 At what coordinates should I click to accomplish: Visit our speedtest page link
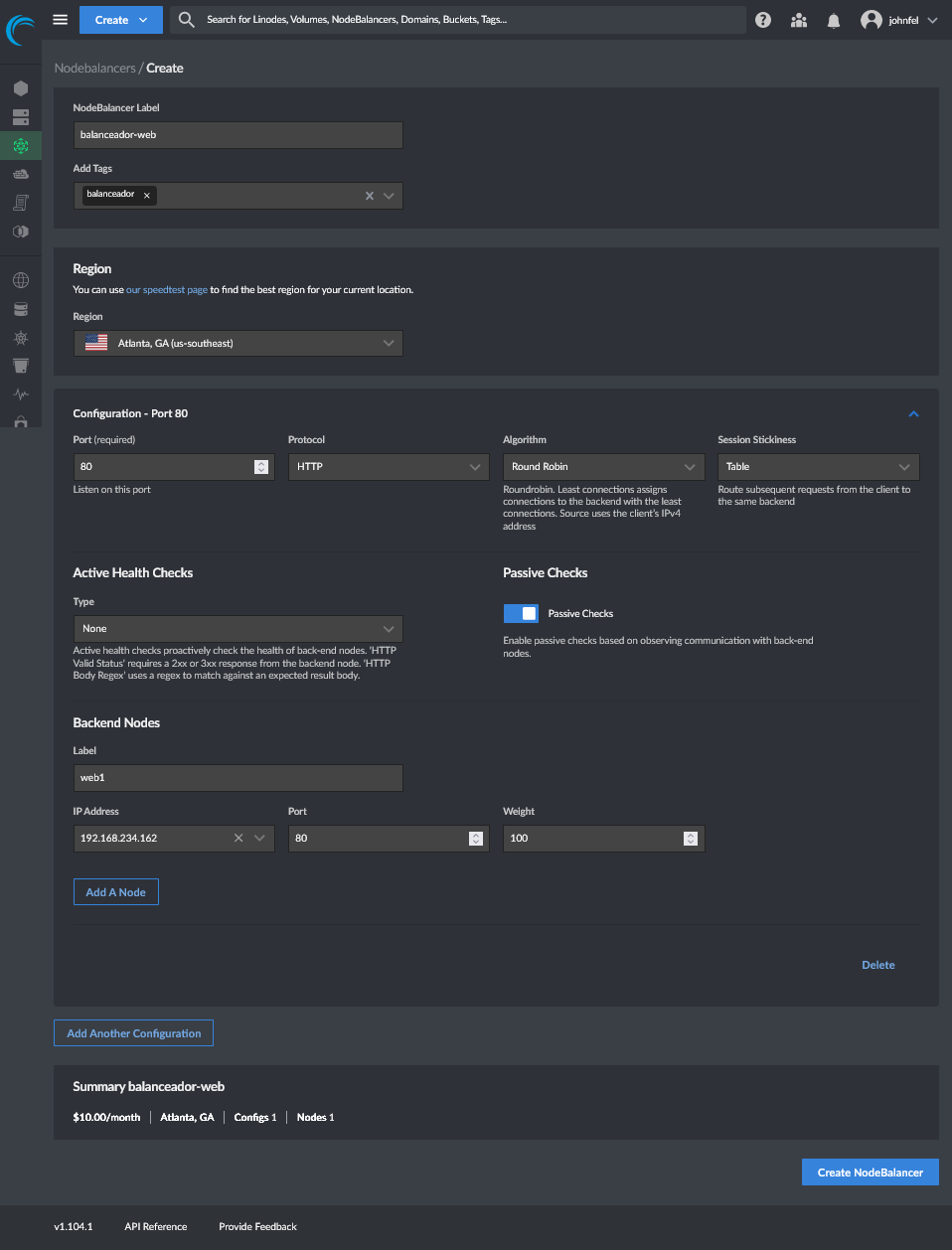[166, 289]
